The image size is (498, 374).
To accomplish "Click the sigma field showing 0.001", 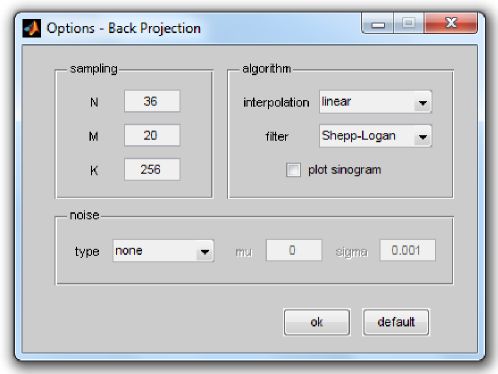I will point(408,250).
